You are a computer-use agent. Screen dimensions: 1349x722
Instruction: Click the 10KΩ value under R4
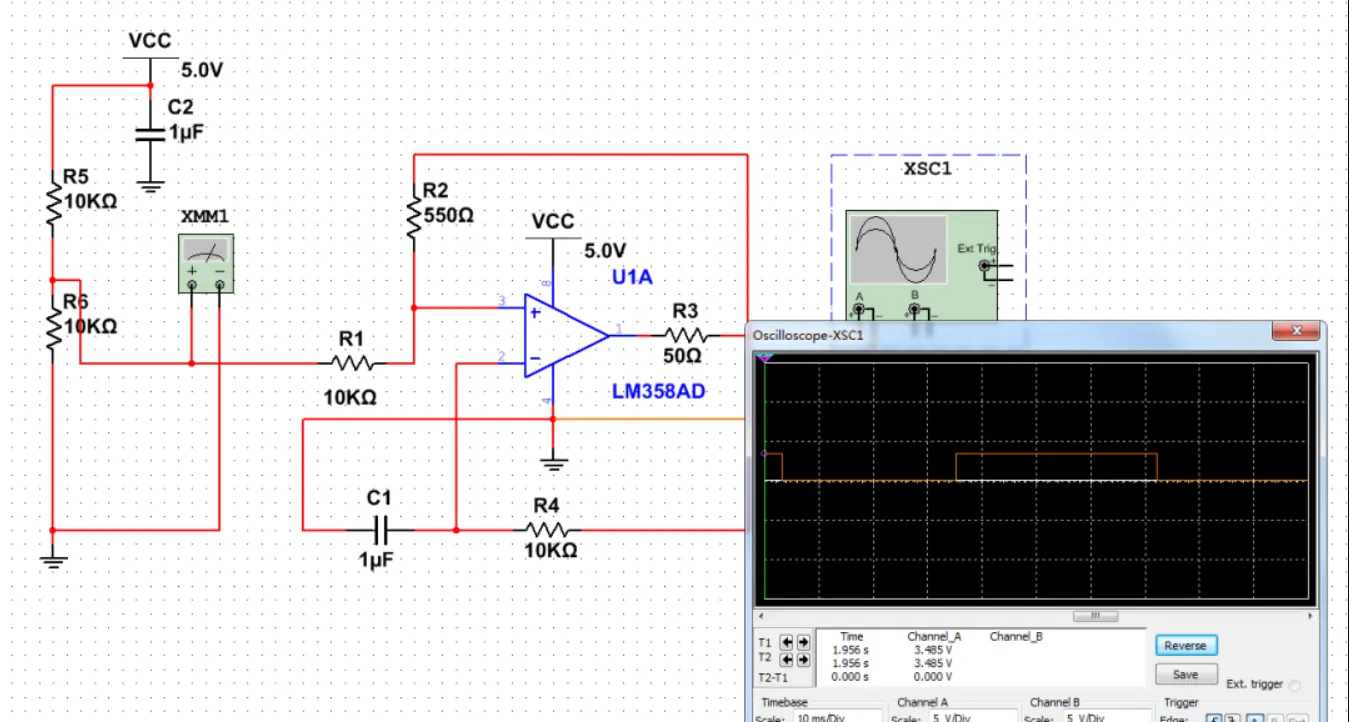[551, 551]
